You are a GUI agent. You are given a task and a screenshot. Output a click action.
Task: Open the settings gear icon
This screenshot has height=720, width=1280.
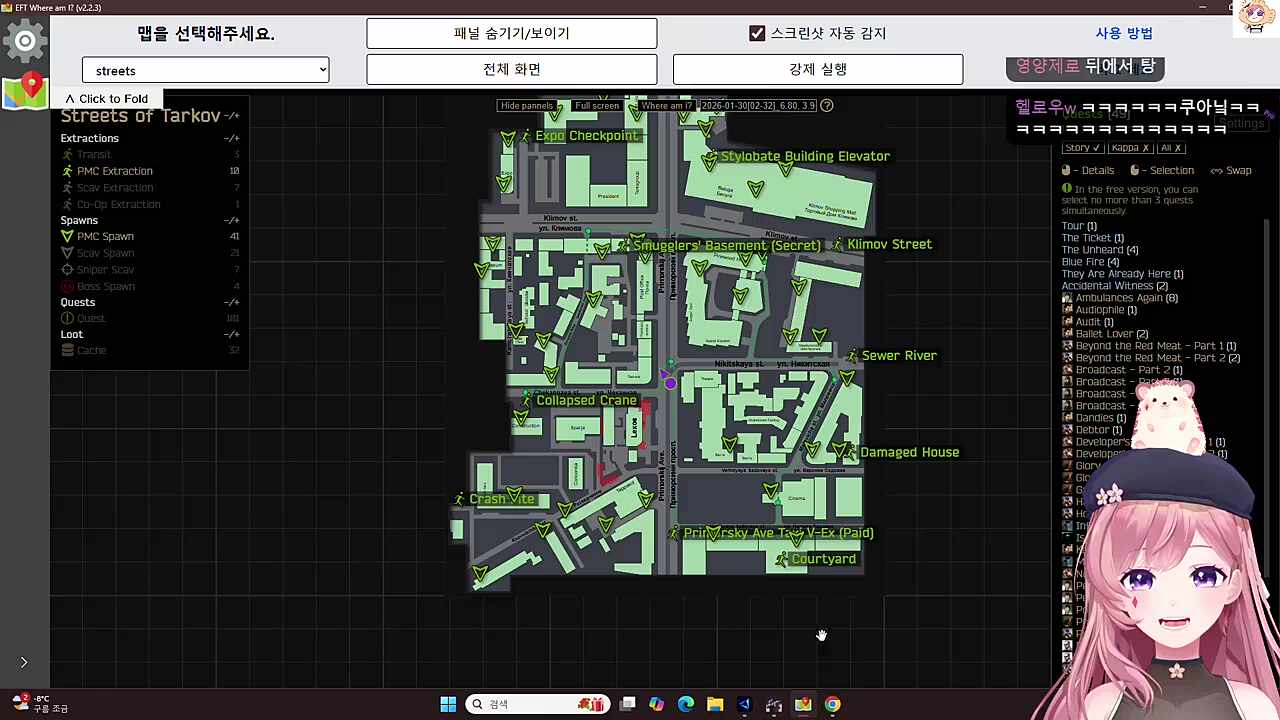click(25, 41)
